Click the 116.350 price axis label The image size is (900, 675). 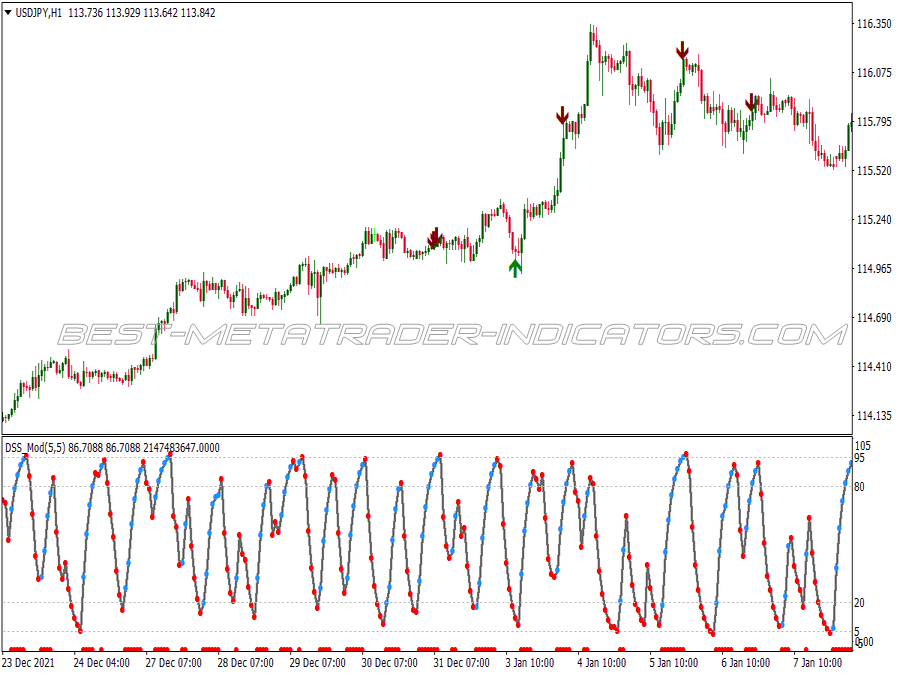pos(874,24)
